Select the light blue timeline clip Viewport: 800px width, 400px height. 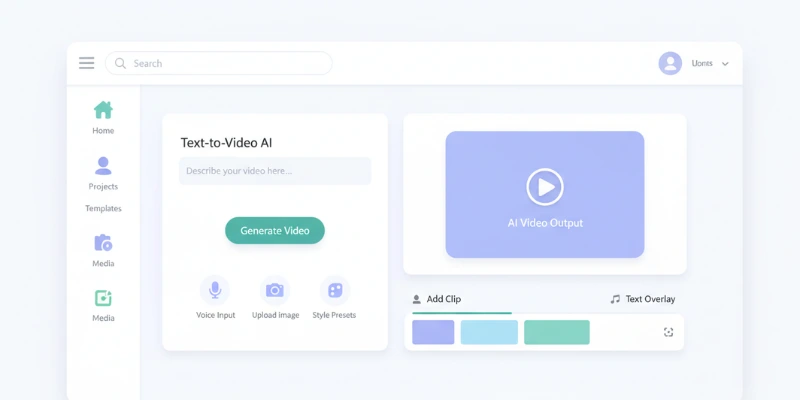[489, 332]
